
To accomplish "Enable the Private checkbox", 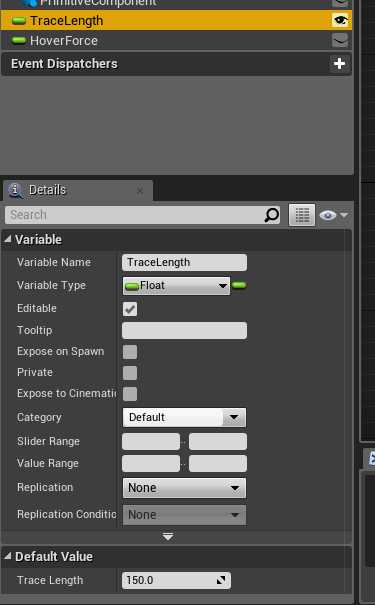I will [x=130, y=373].
